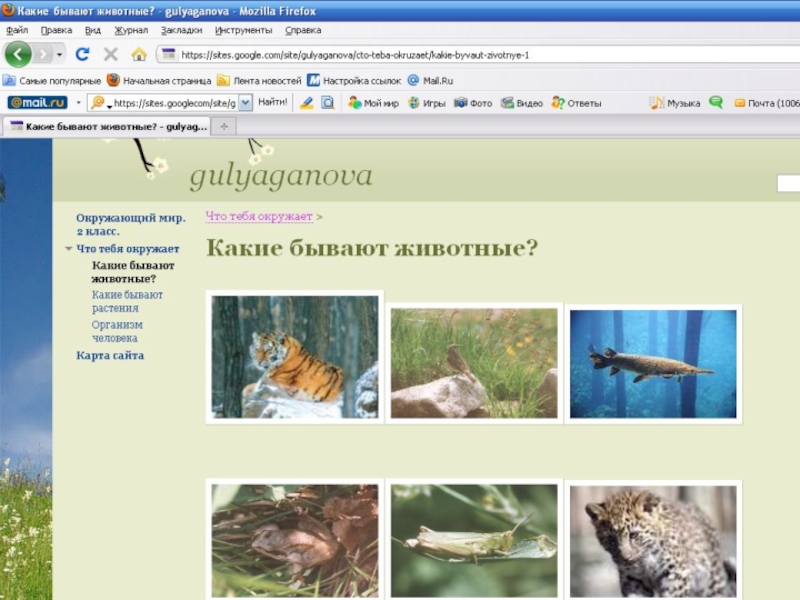Open the dropdown arrow beside mail.ru logo
800x600 pixels.
78,103
